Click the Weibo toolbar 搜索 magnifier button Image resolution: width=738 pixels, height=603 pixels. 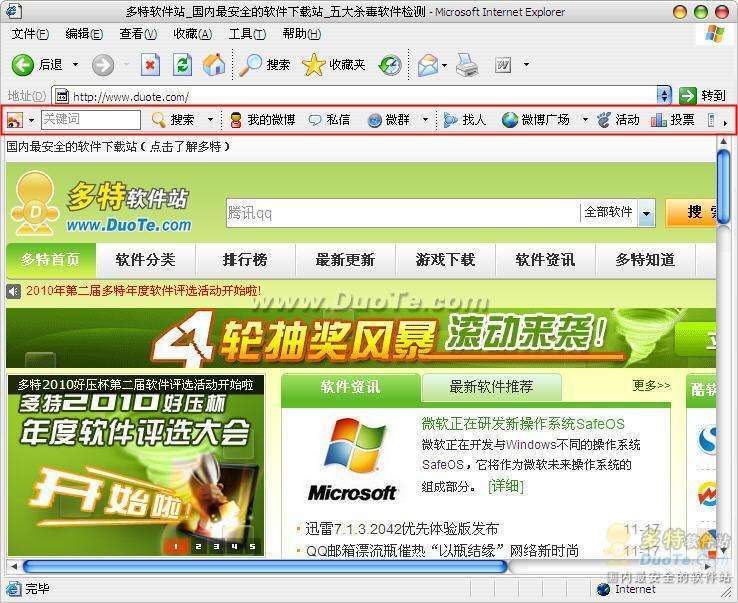pos(173,120)
